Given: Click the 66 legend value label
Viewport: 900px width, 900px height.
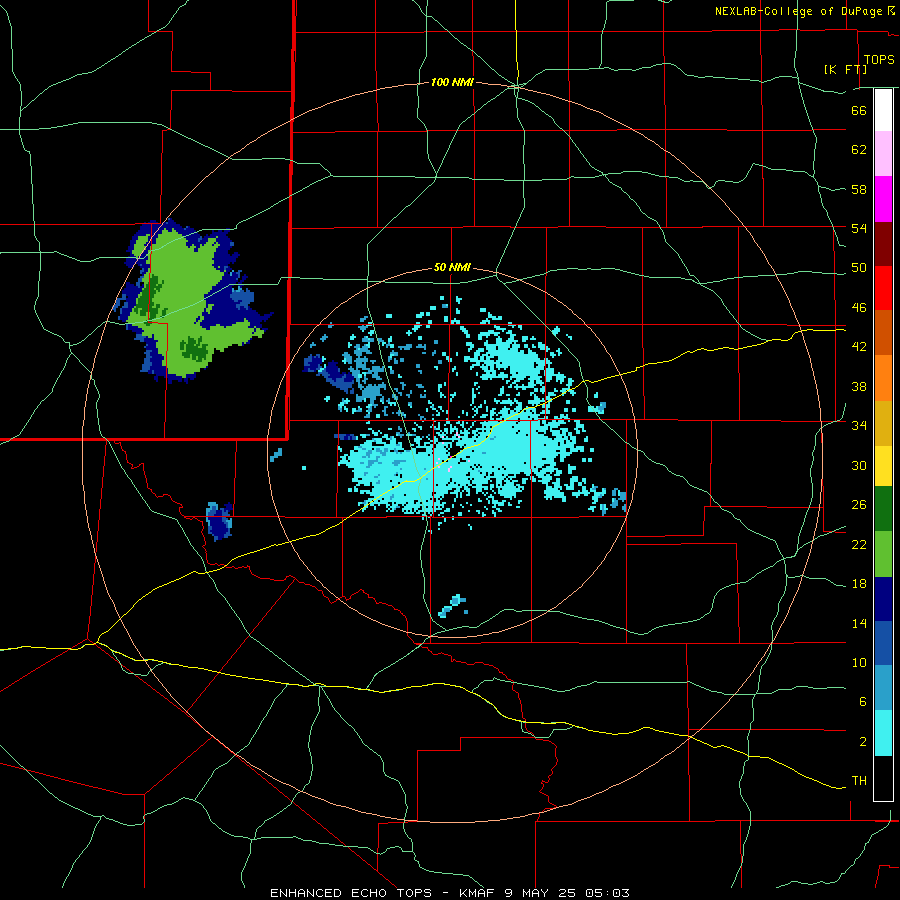Looking at the screenshot, I should click(859, 110).
